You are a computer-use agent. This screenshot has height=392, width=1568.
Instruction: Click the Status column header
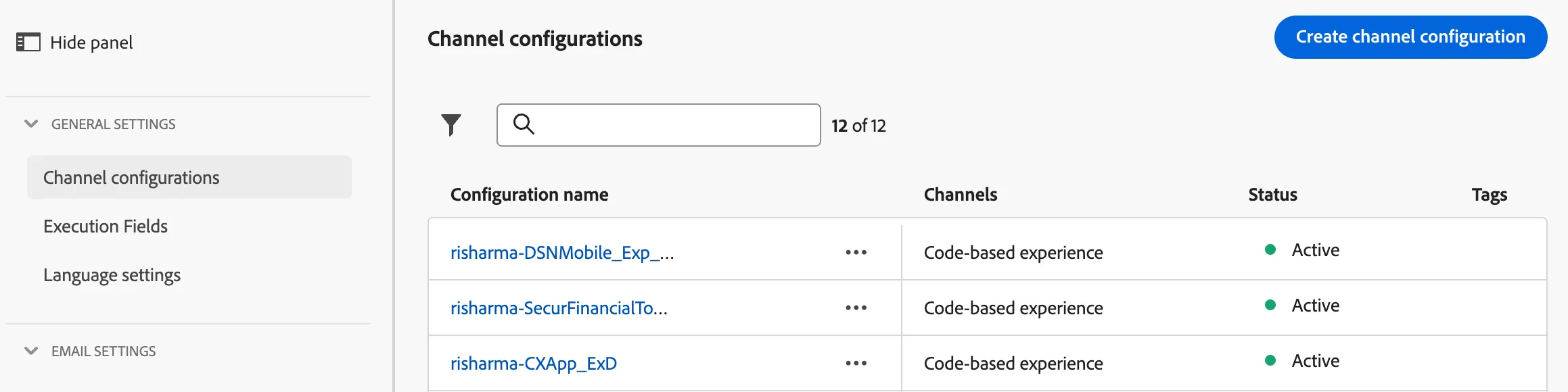1273,195
